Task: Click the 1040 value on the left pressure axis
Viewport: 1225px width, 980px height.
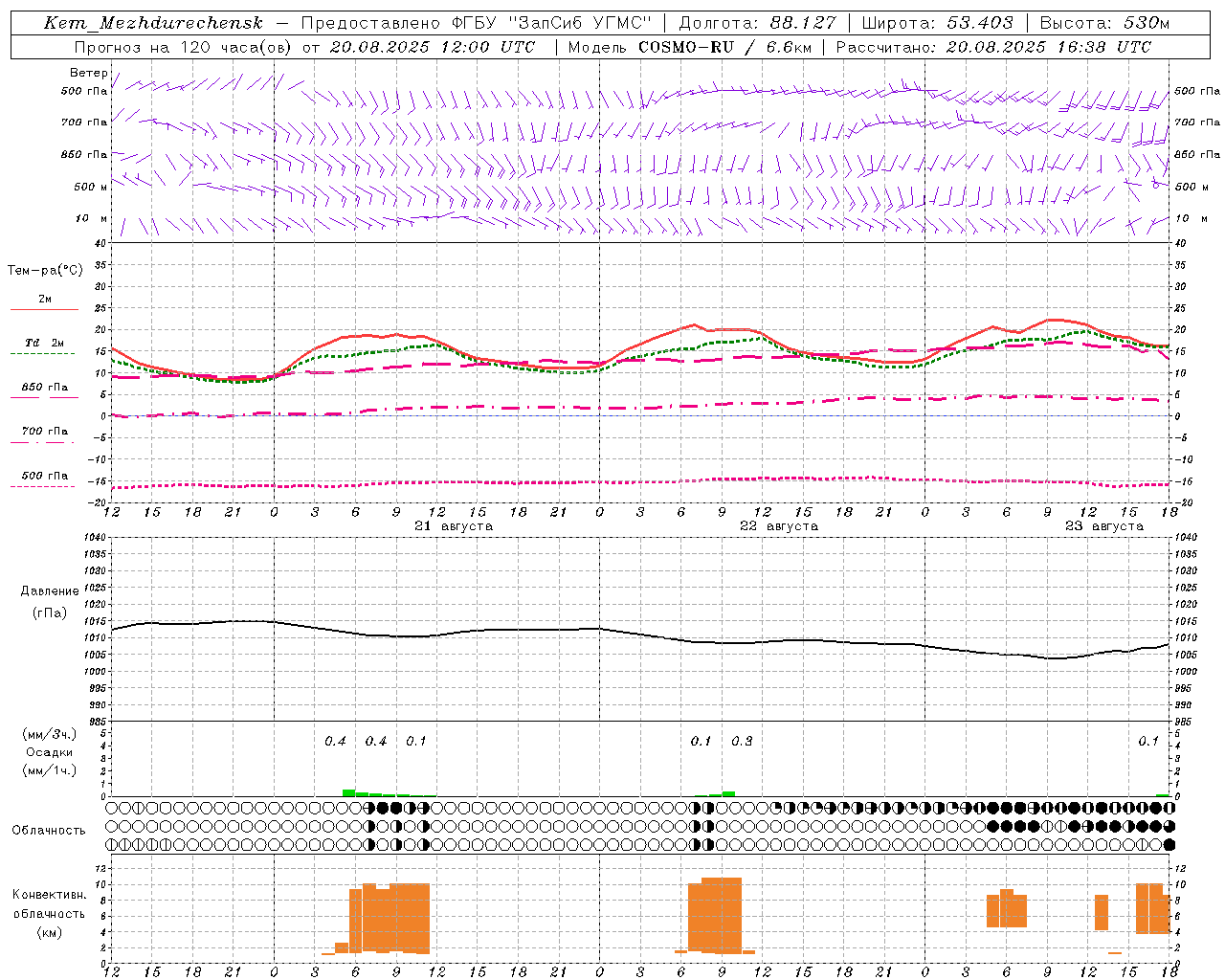Action: 96,538
